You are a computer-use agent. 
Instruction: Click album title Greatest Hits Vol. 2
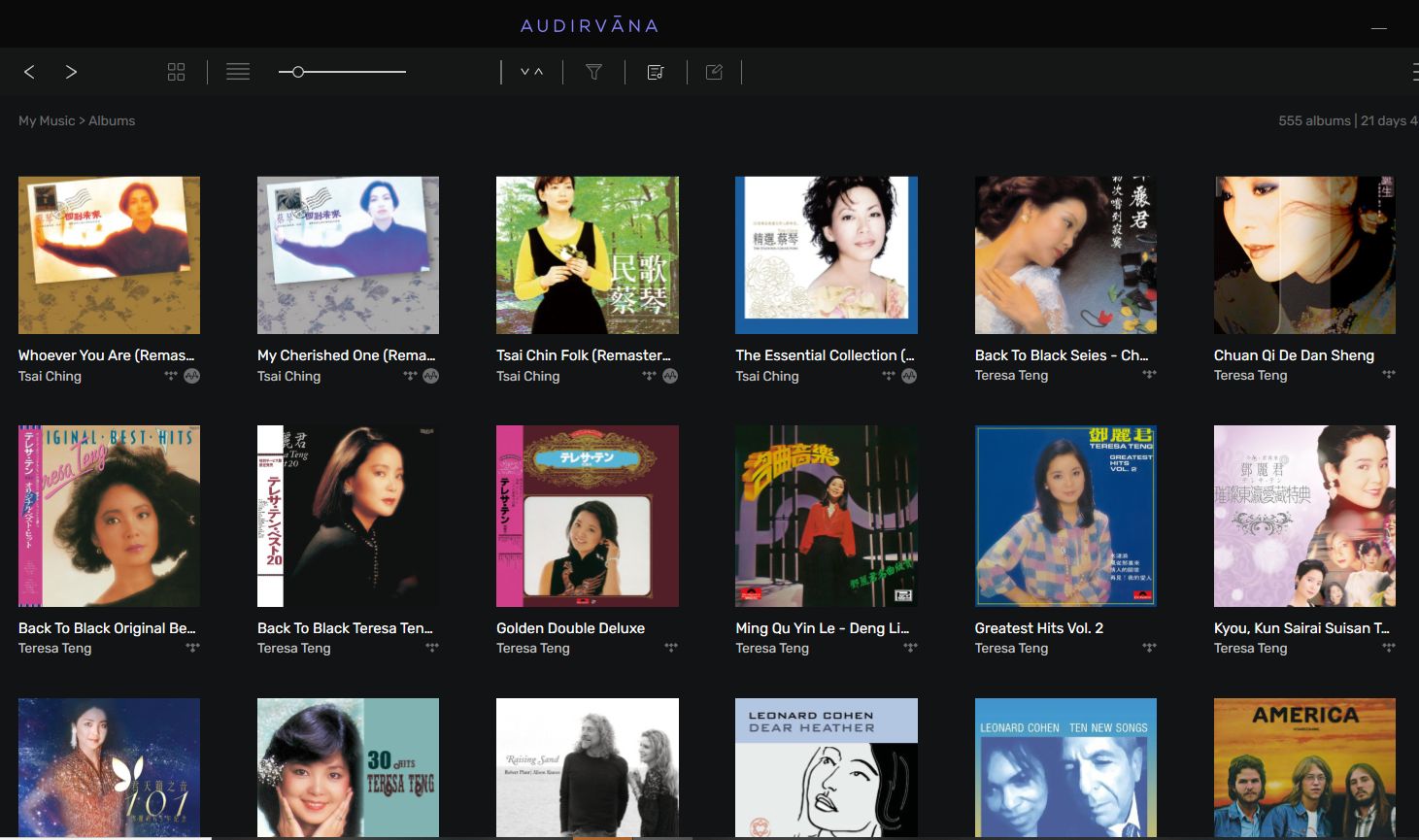[x=1038, y=628]
